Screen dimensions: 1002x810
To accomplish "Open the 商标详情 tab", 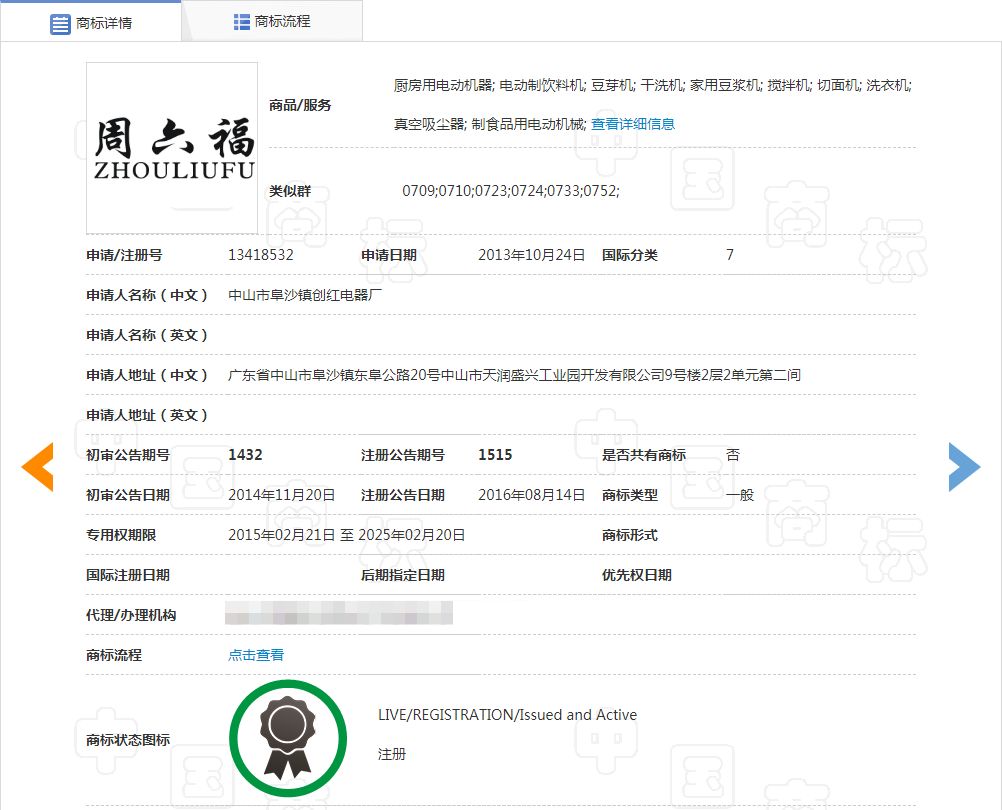I will pyautogui.click(x=91, y=23).
